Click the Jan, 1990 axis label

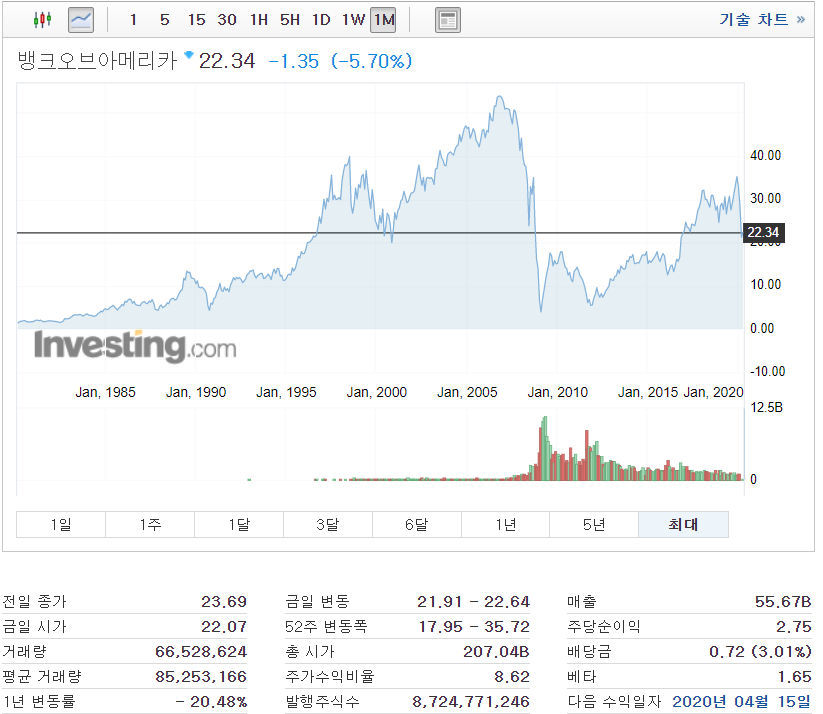coord(196,392)
